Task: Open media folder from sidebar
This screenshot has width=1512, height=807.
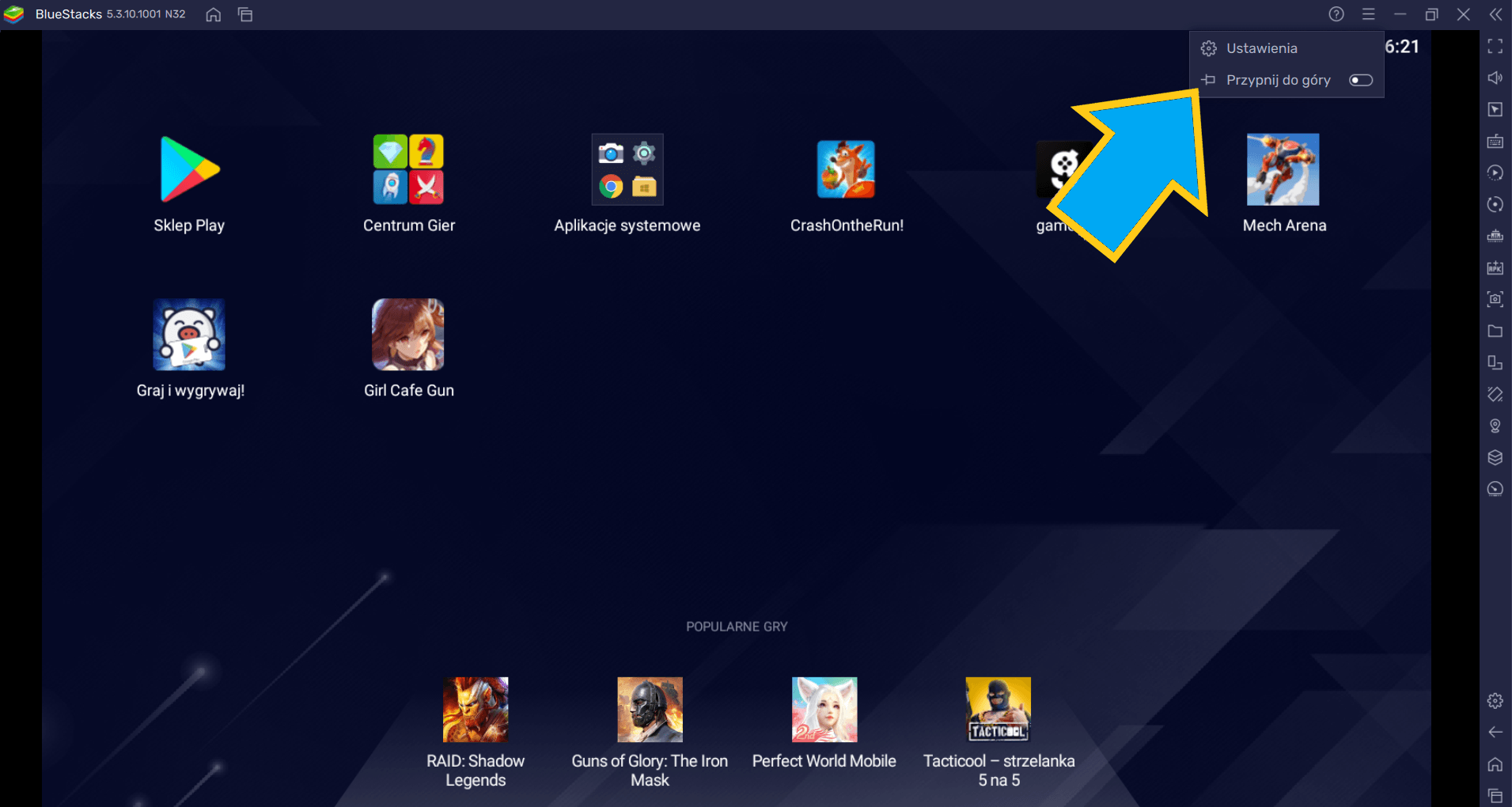Action: pos(1495,331)
